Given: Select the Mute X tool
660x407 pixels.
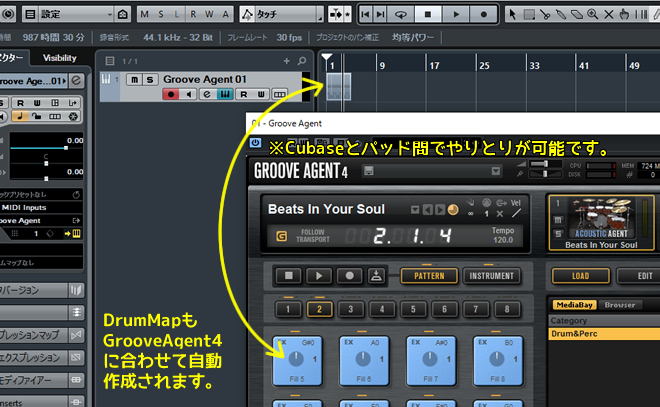Looking at the screenshot, I should tap(609, 14).
